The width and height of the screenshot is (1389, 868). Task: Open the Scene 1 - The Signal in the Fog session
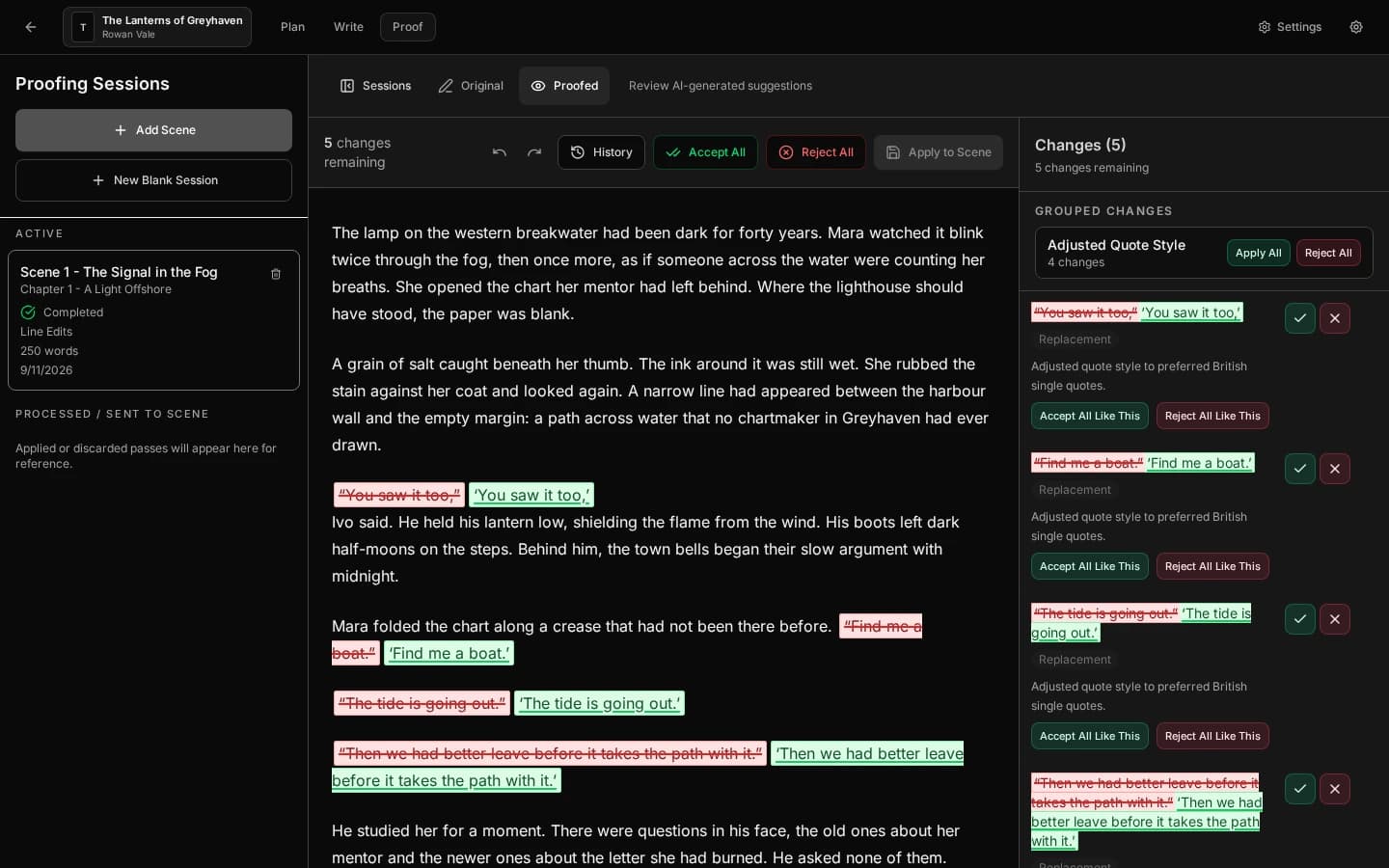153,320
